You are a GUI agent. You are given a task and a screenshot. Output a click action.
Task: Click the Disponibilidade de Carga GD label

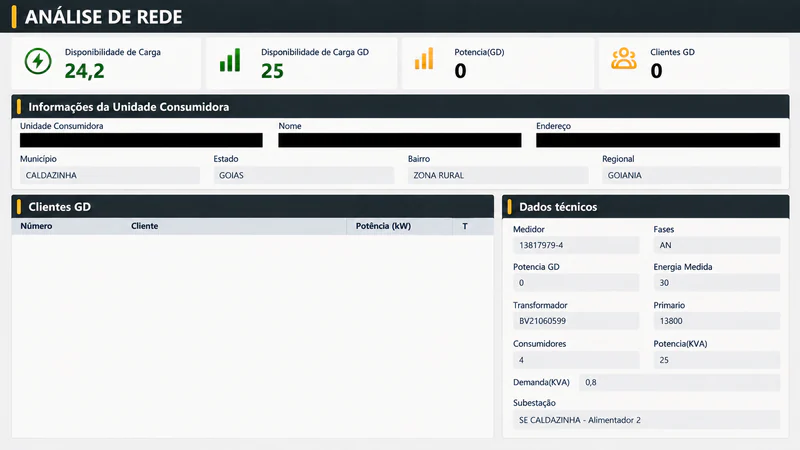pos(315,52)
